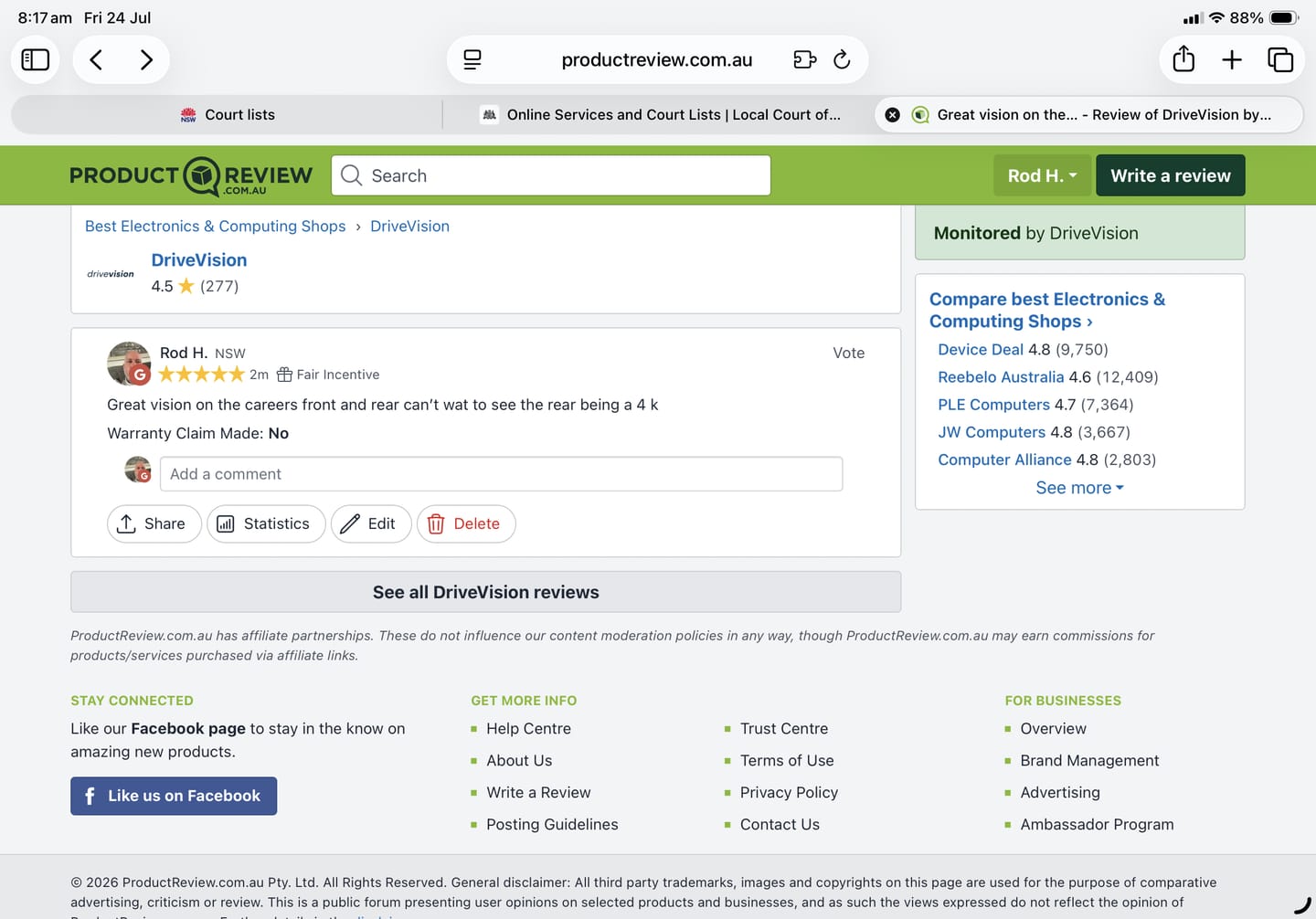The image size is (1316, 919).
Task: Click the Monitored by DriveVision banner
Action: click(1079, 233)
